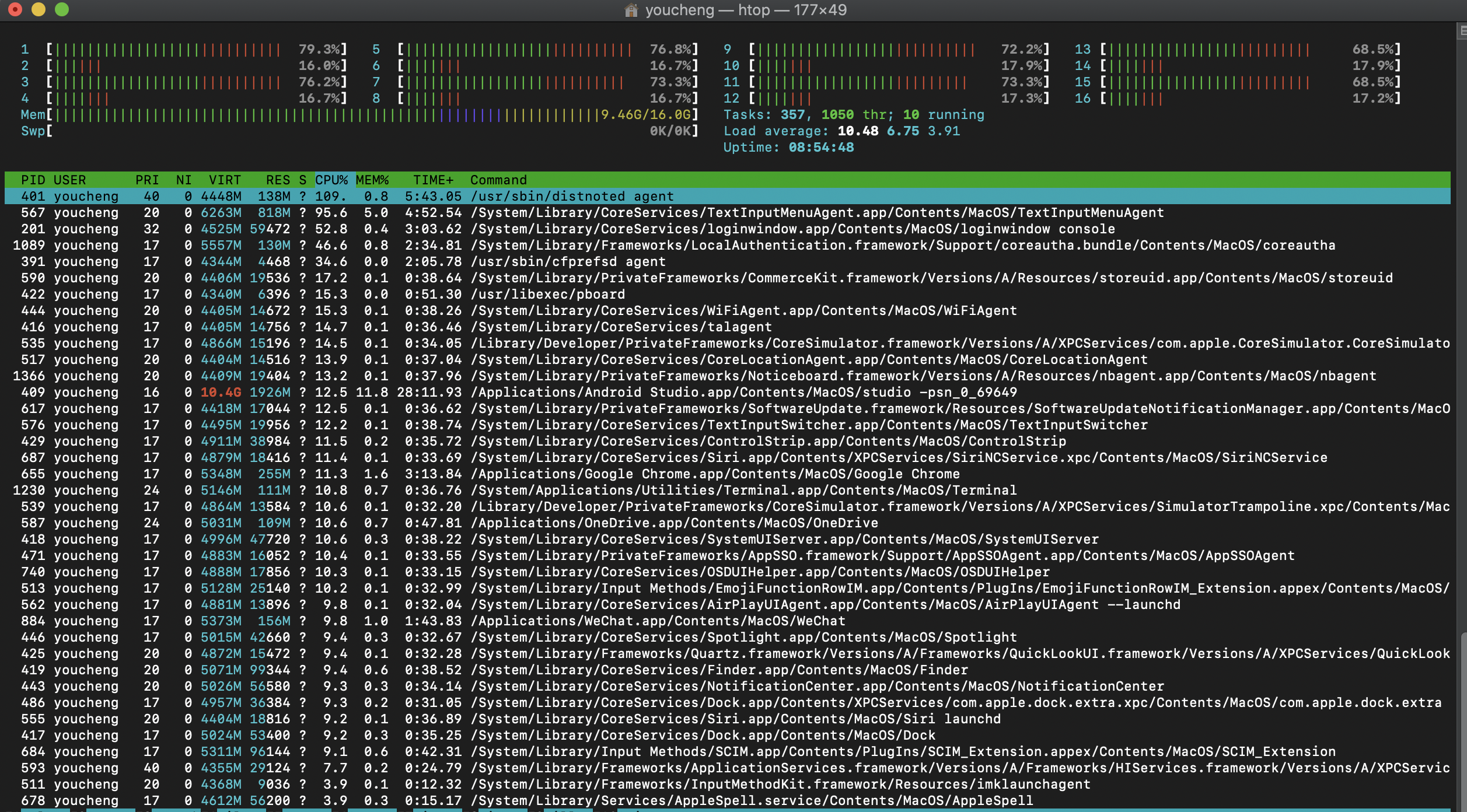Image resolution: width=1467 pixels, height=812 pixels.
Task: Sort processes by PID column header
Action: [x=33, y=180]
